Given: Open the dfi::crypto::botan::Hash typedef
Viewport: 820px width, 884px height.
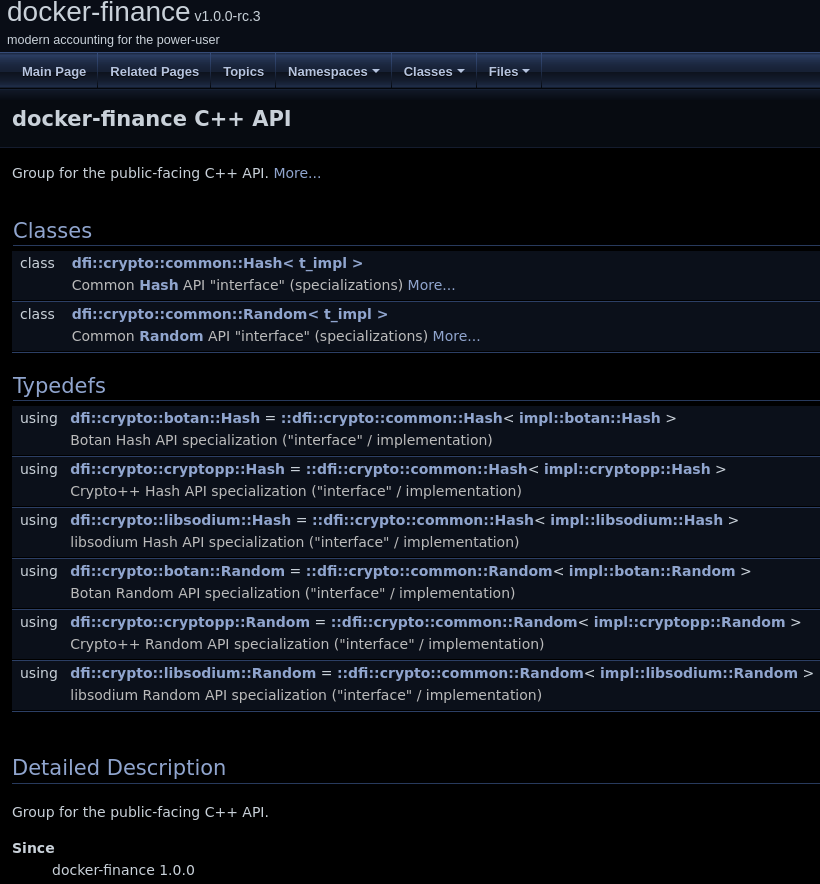Looking at the screenshot, I should [165, 418].
